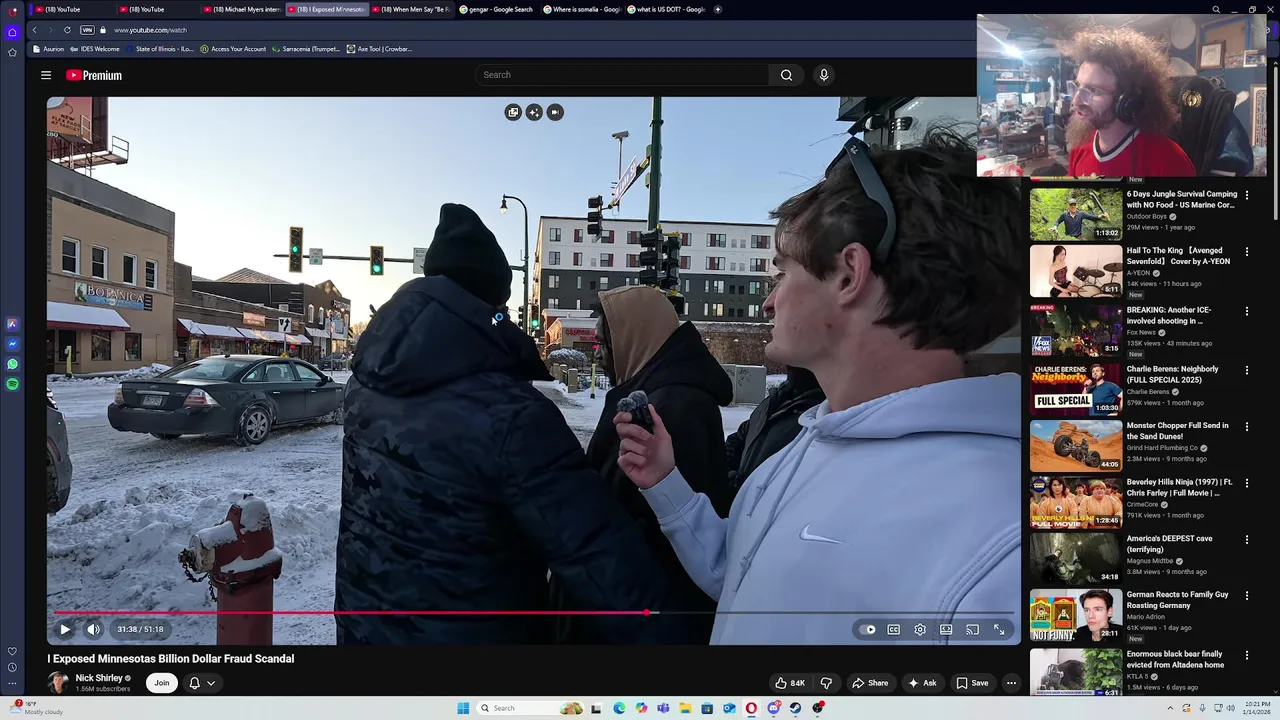The width and height of the screenshot is (1280, 720).
Task: Seek on the red video progress bar
Action: click(x=534, y=612)
